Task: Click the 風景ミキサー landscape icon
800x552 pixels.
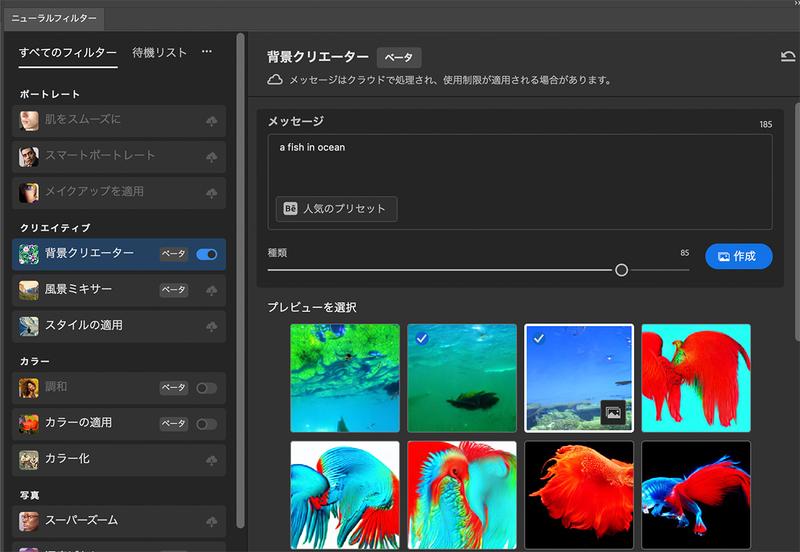Action: coord(29,290)
